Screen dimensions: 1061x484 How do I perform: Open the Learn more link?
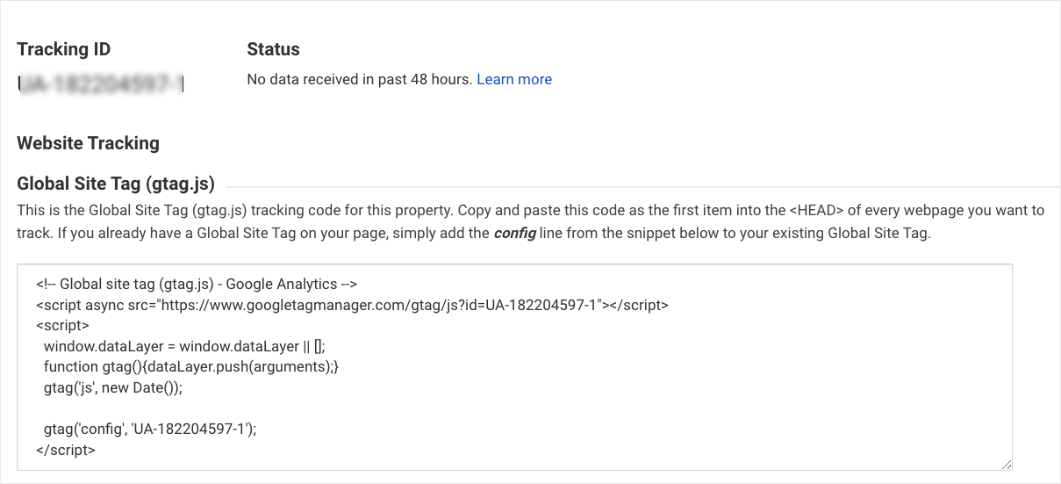[x=514, y=79]
